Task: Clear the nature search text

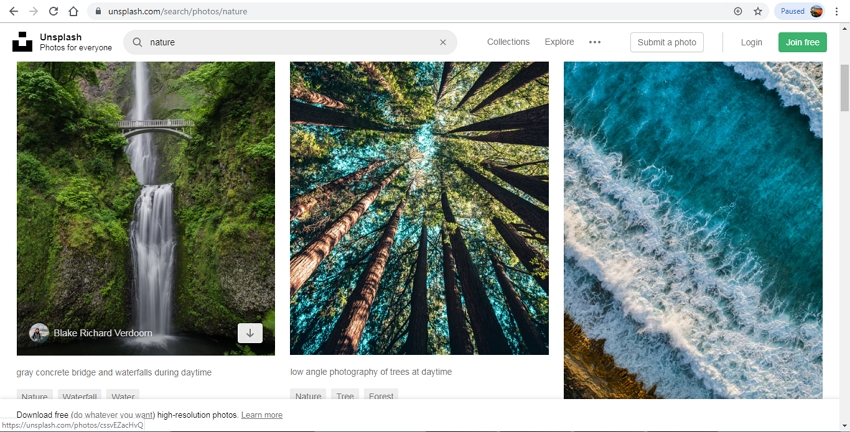Action: [x=443, y=42]
